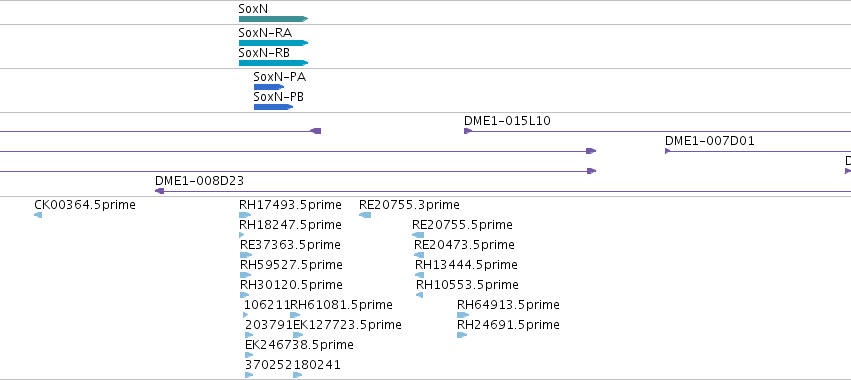Select the EK246738.5prime EST label
851x380 pixels.
299,345
